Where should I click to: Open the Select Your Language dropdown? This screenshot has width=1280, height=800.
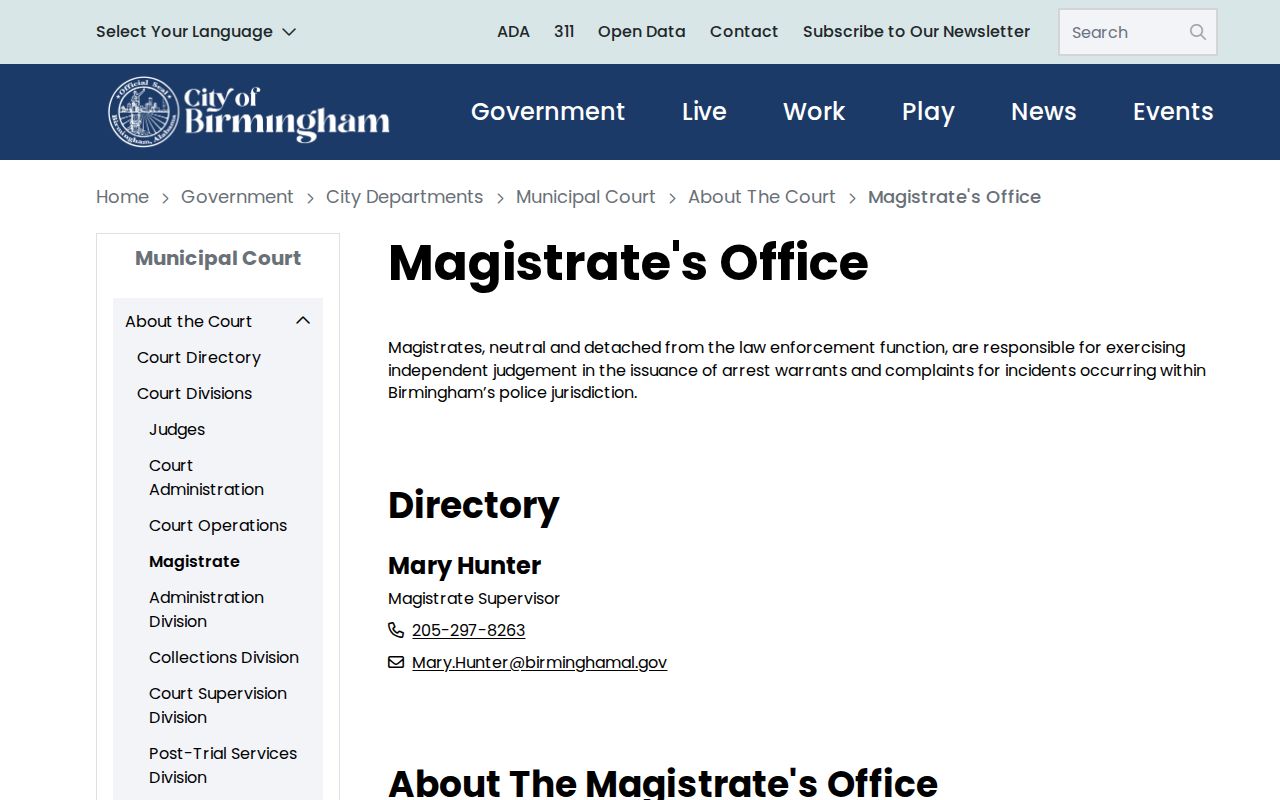tap(196, 31)
